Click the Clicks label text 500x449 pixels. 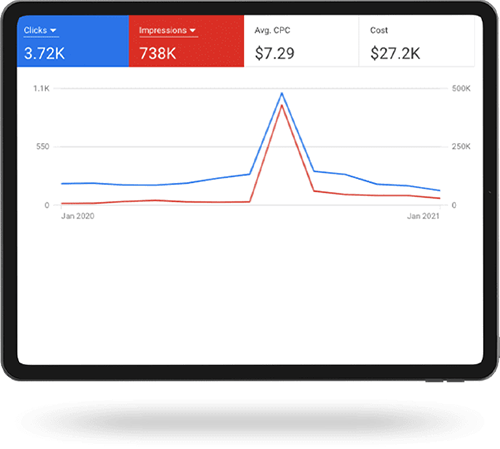35,30
